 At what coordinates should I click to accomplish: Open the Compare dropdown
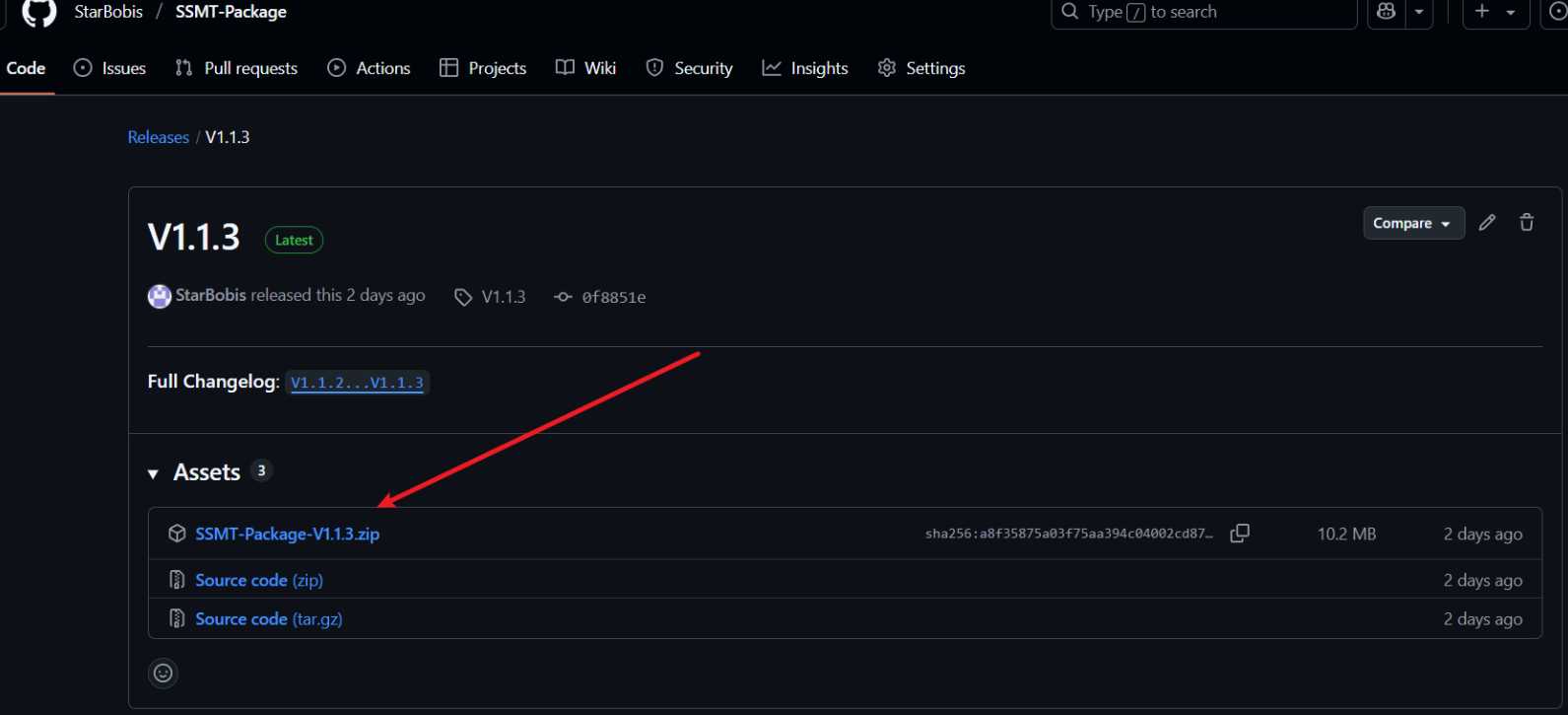[1412, 224]
